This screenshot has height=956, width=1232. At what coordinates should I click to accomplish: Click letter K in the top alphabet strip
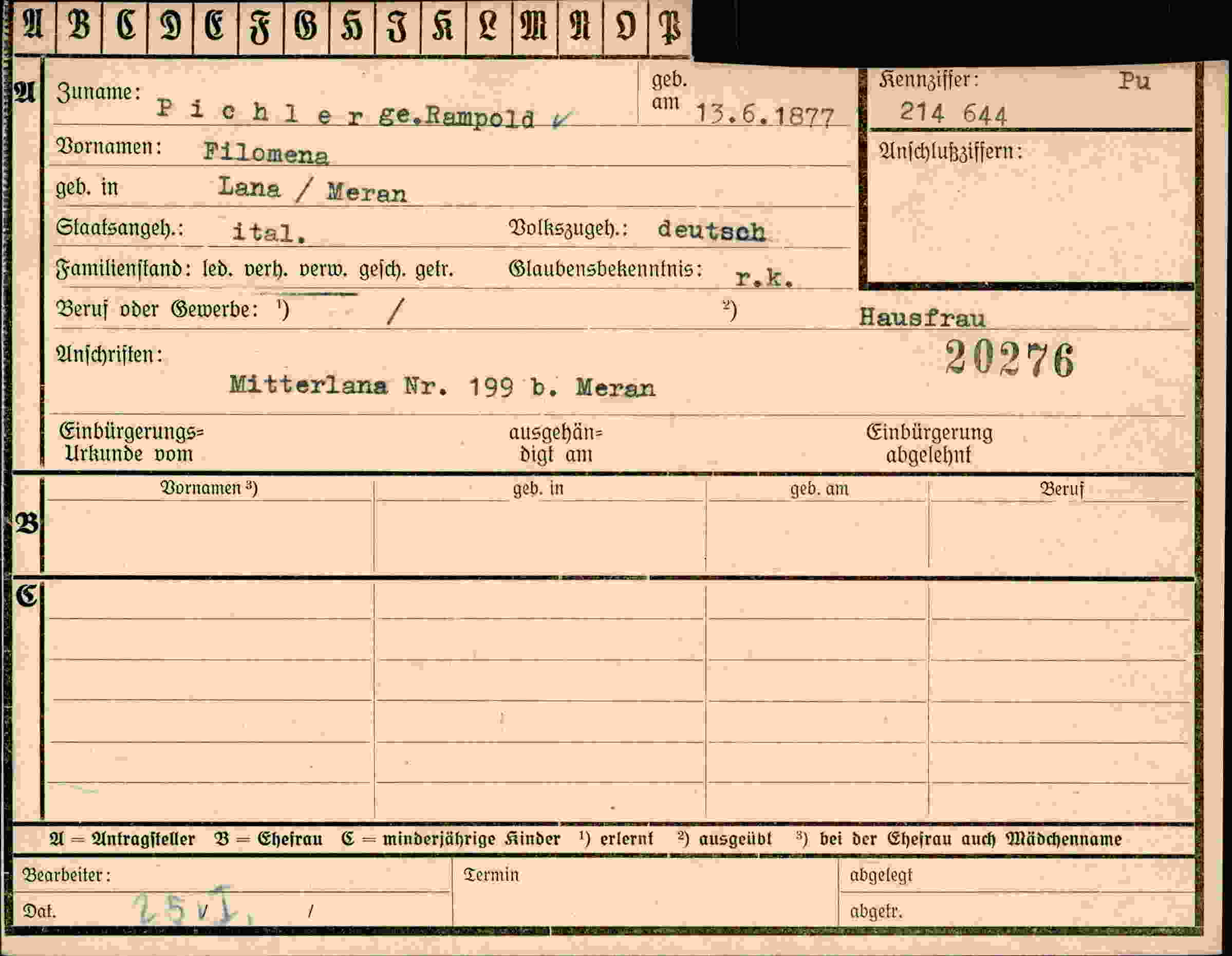pyautogui.click(x=443, y=27)
